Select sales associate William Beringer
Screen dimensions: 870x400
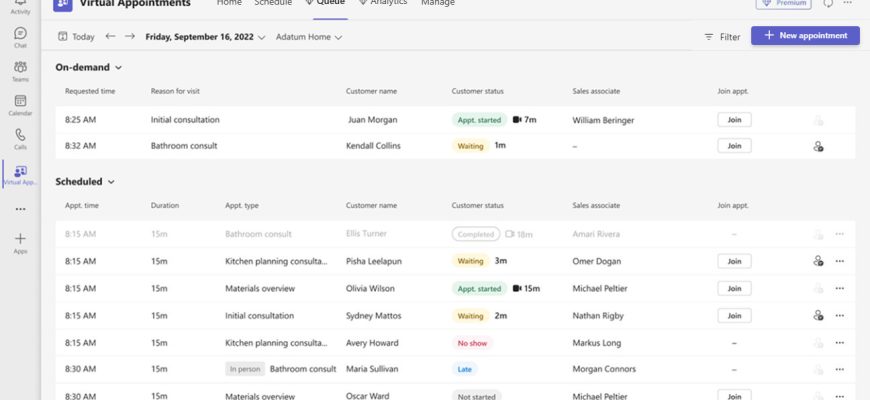point(603,120)
